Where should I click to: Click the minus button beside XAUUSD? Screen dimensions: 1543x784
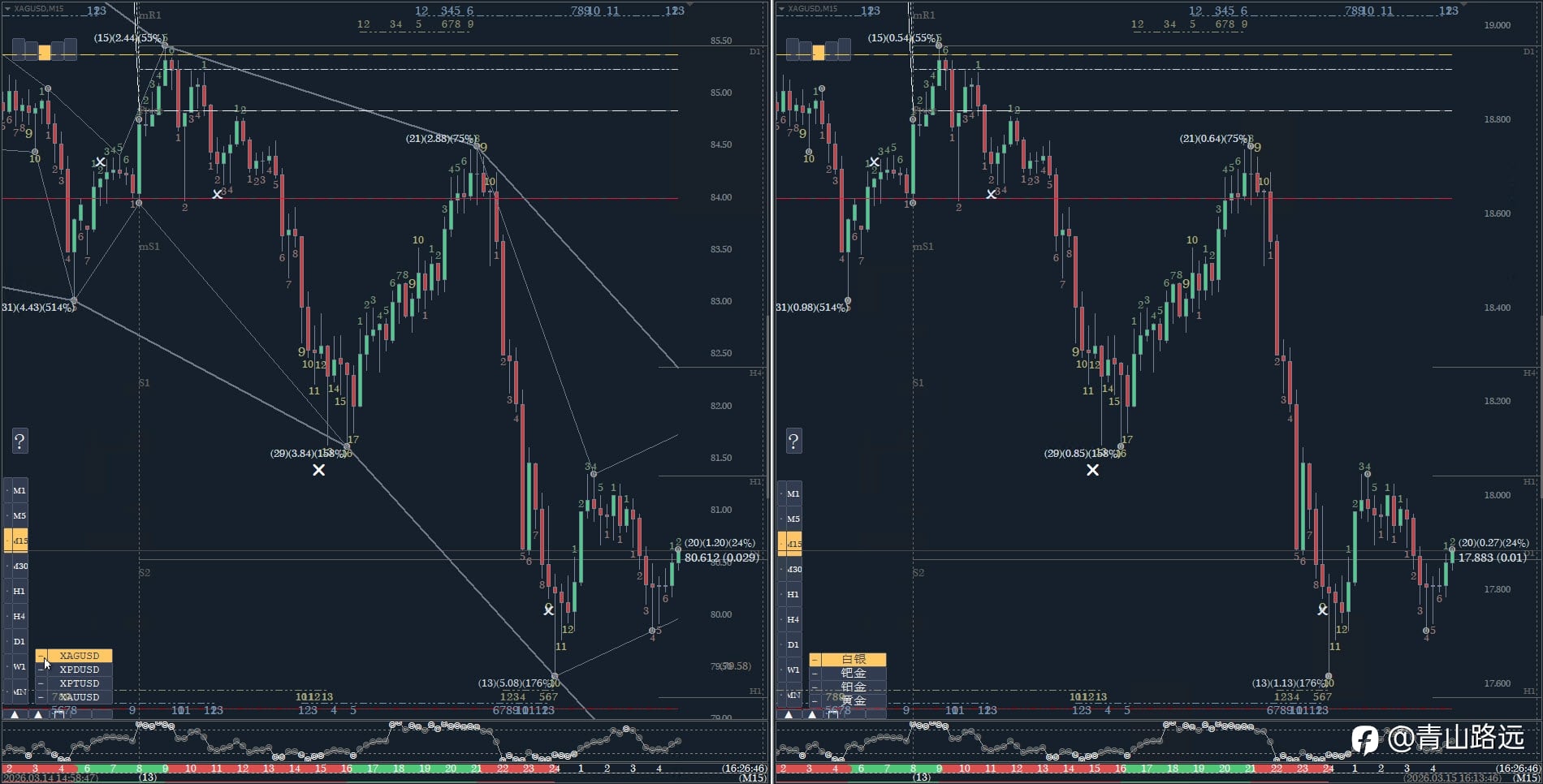pyautogui.click(x=41, y=697)
